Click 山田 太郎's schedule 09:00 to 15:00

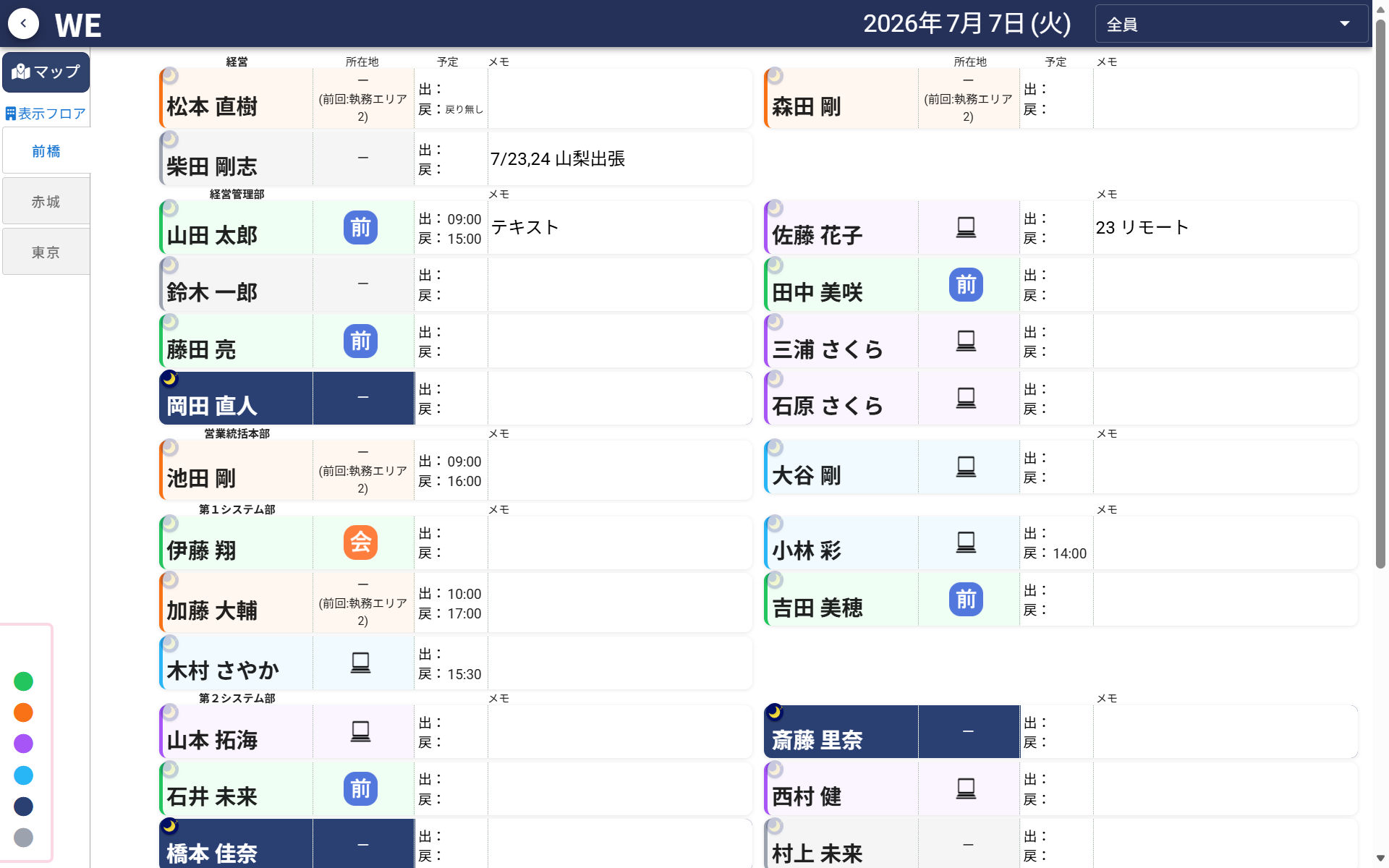point(450,229)
